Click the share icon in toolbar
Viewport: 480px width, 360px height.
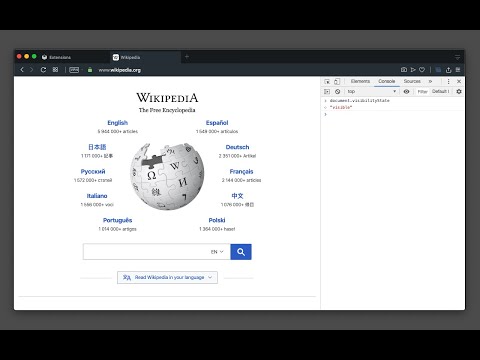point(449,70)
